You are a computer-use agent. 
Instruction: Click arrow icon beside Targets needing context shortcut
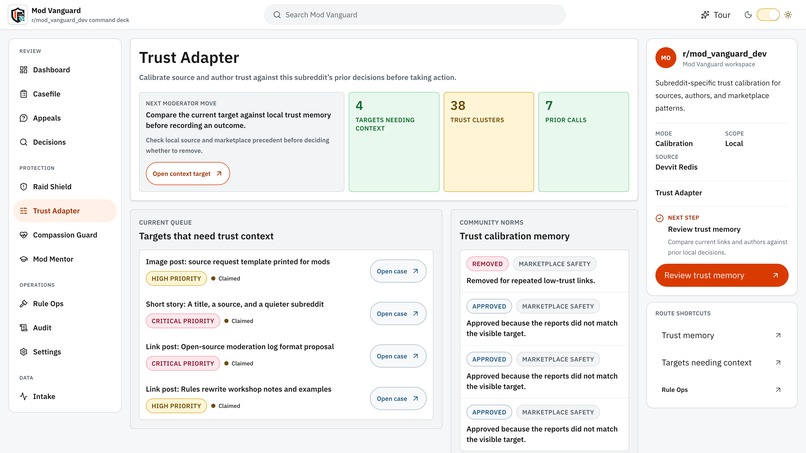click(778, 363)
